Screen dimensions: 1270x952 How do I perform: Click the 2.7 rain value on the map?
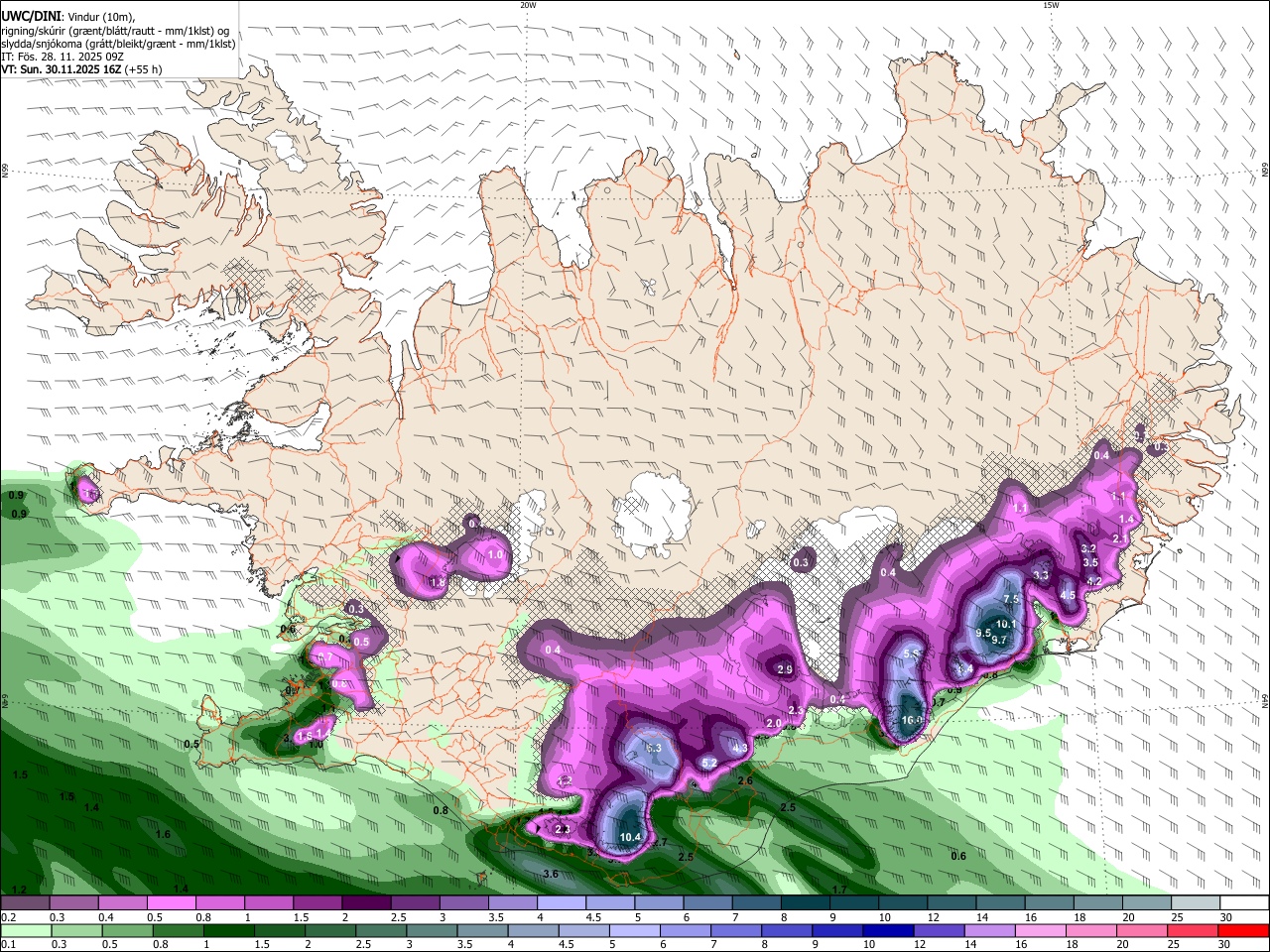pyautogui.click(x=660, y=843)
